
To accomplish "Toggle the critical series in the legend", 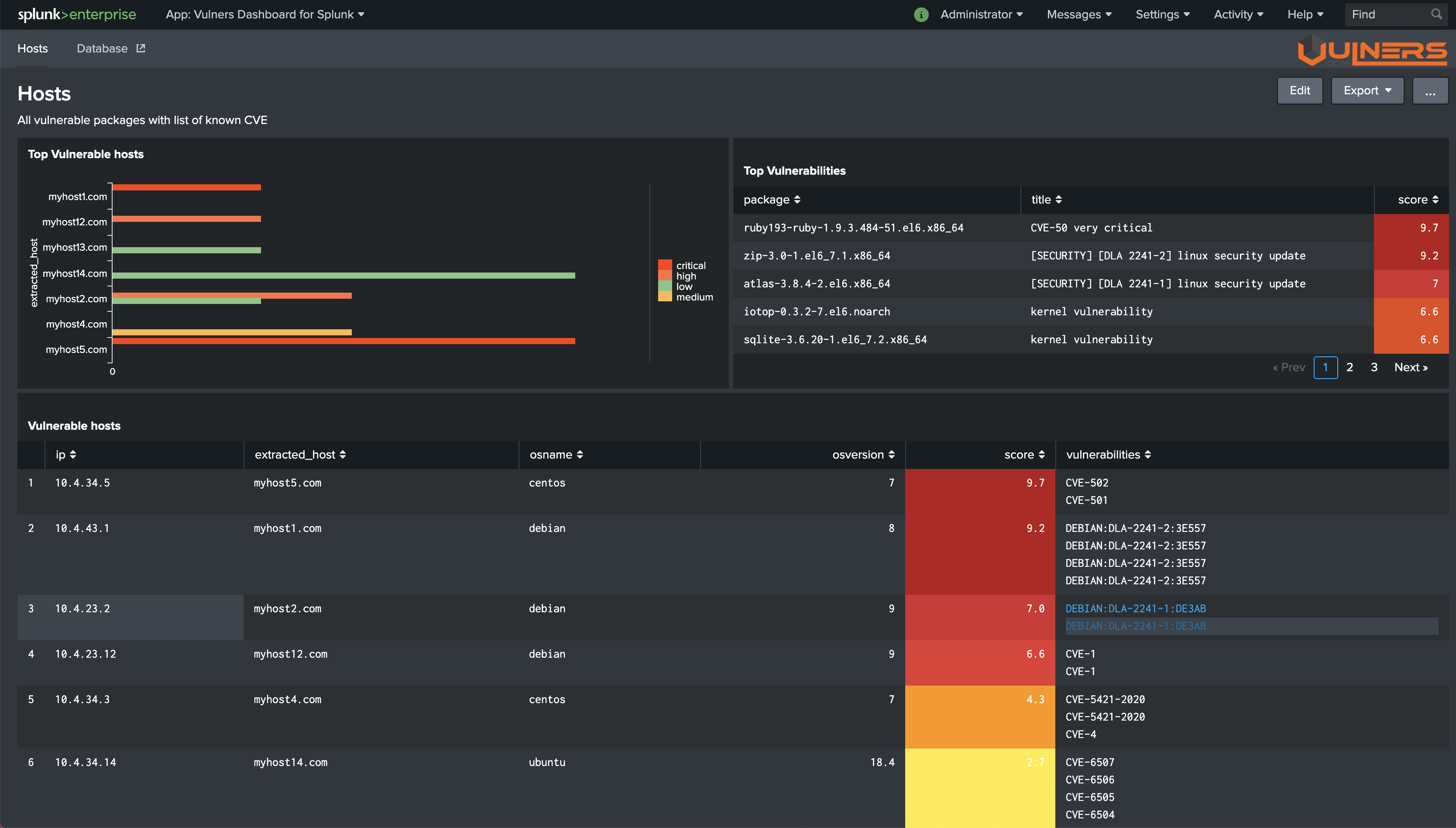I will tap(690, 266).
